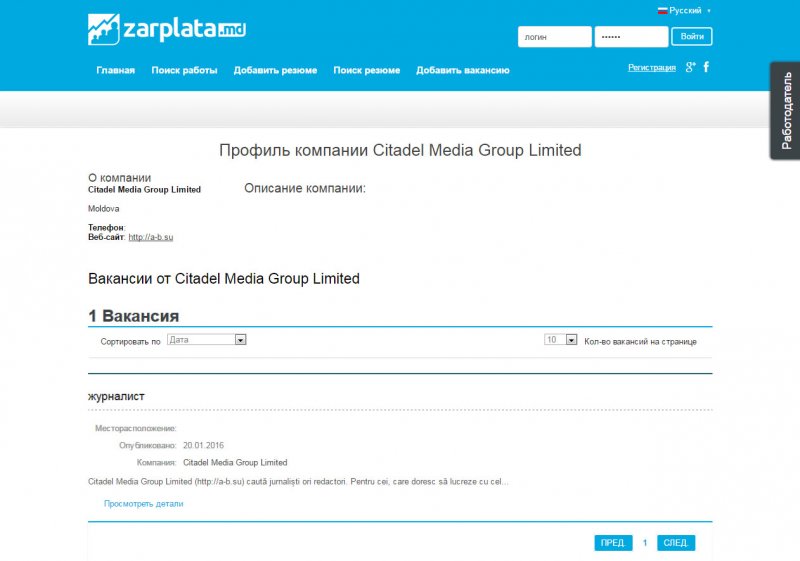The height and width of the screenshot is (561, 800).
Task: Click the vacancy description snippet text
Action: 298,481
